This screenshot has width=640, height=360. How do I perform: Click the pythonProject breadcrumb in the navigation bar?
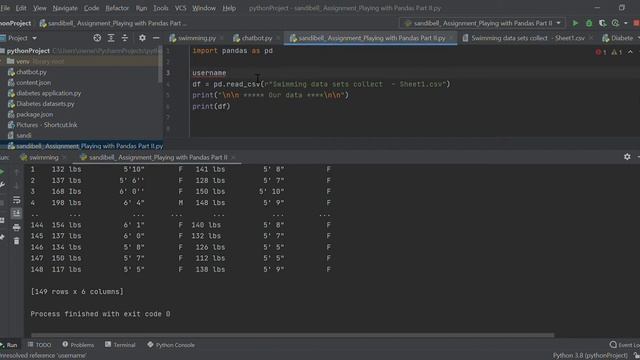pyautogui.click(x=16, y=23)
